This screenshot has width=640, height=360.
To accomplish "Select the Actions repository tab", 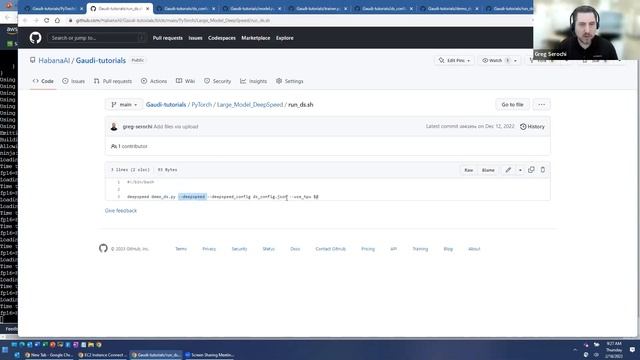I will pyautogui.click(x=154, y=81).
